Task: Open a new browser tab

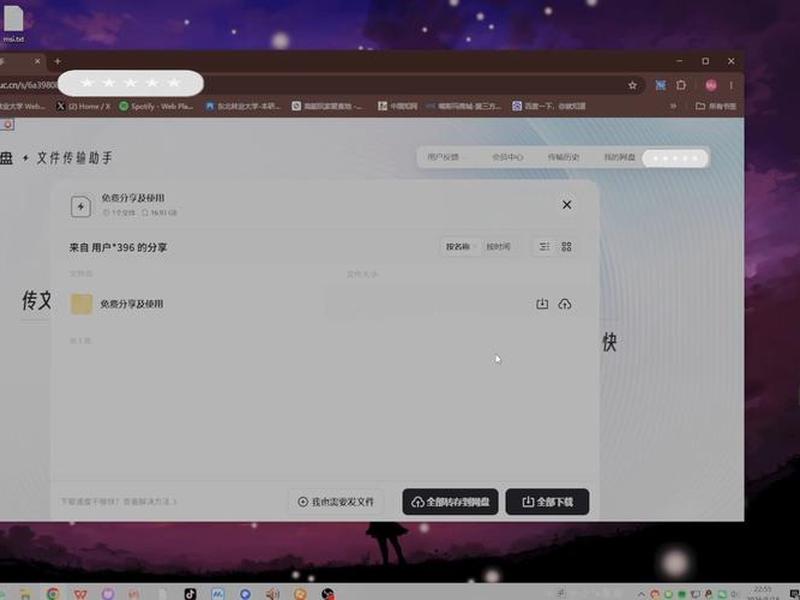Action: 58,61
